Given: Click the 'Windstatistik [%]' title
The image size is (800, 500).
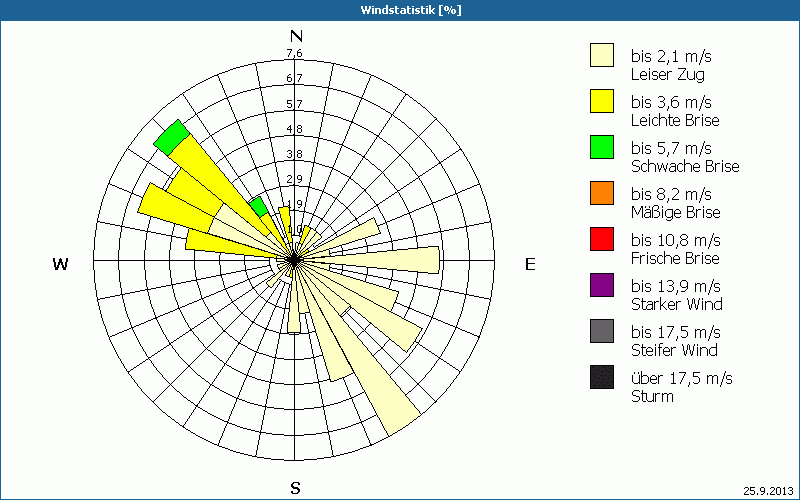Looking at the screenshot, I should point(411,10).
